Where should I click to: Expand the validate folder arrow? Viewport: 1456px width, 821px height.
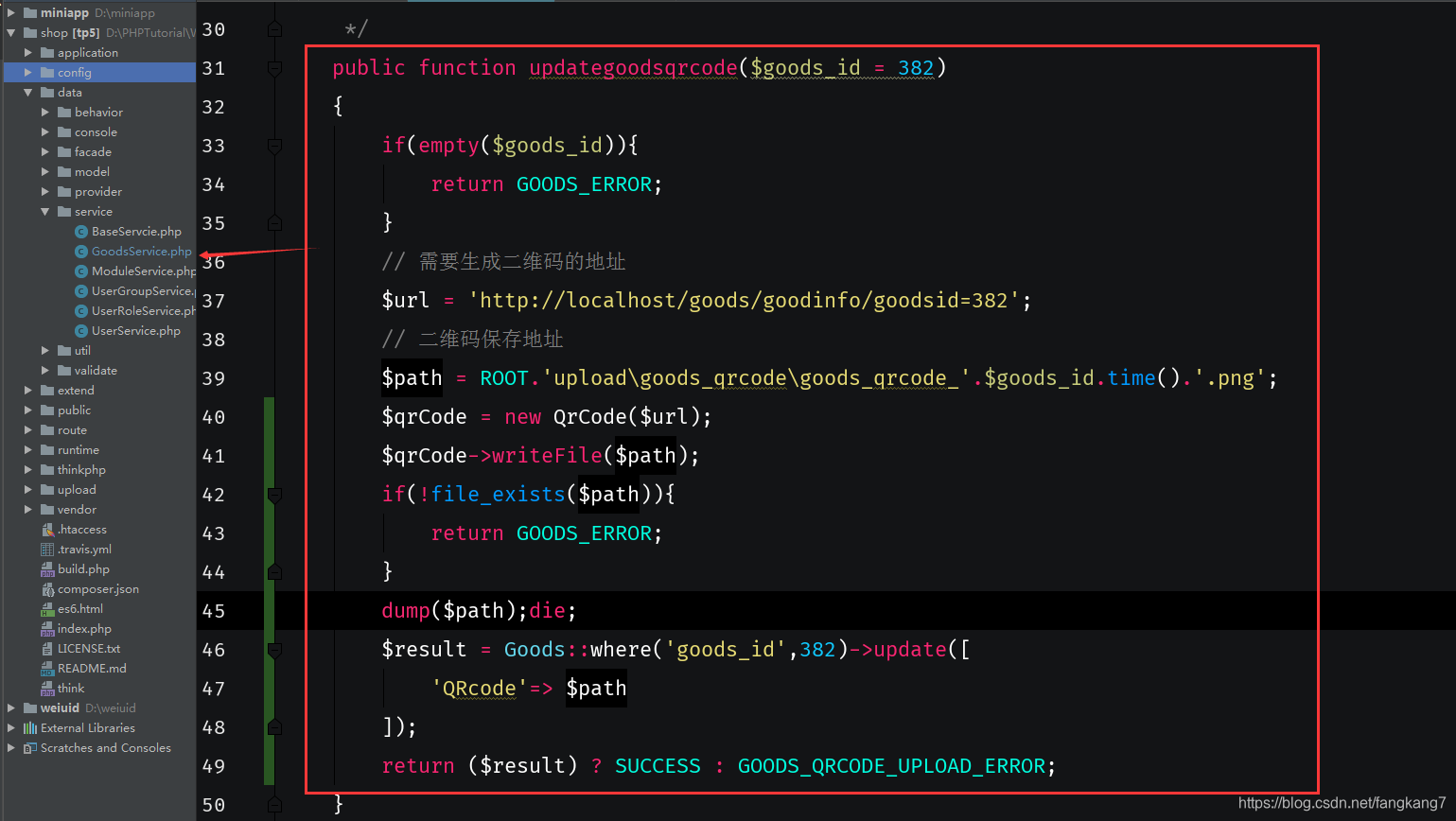45,371
